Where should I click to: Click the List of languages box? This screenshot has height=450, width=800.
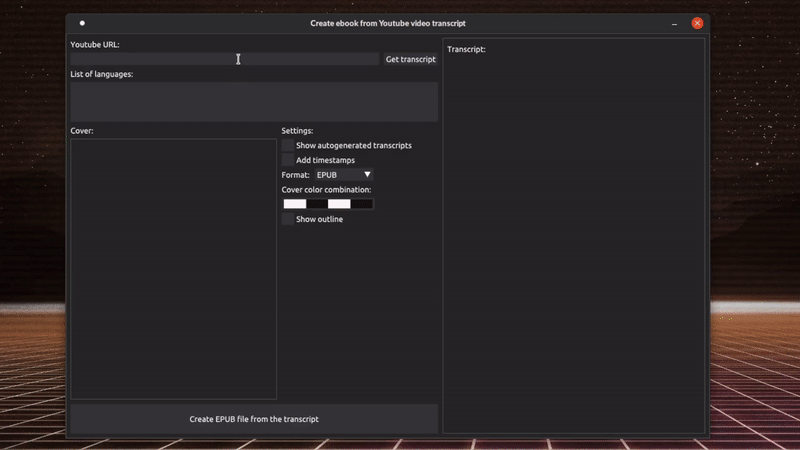pyautogui.click(x=254, y=102)
